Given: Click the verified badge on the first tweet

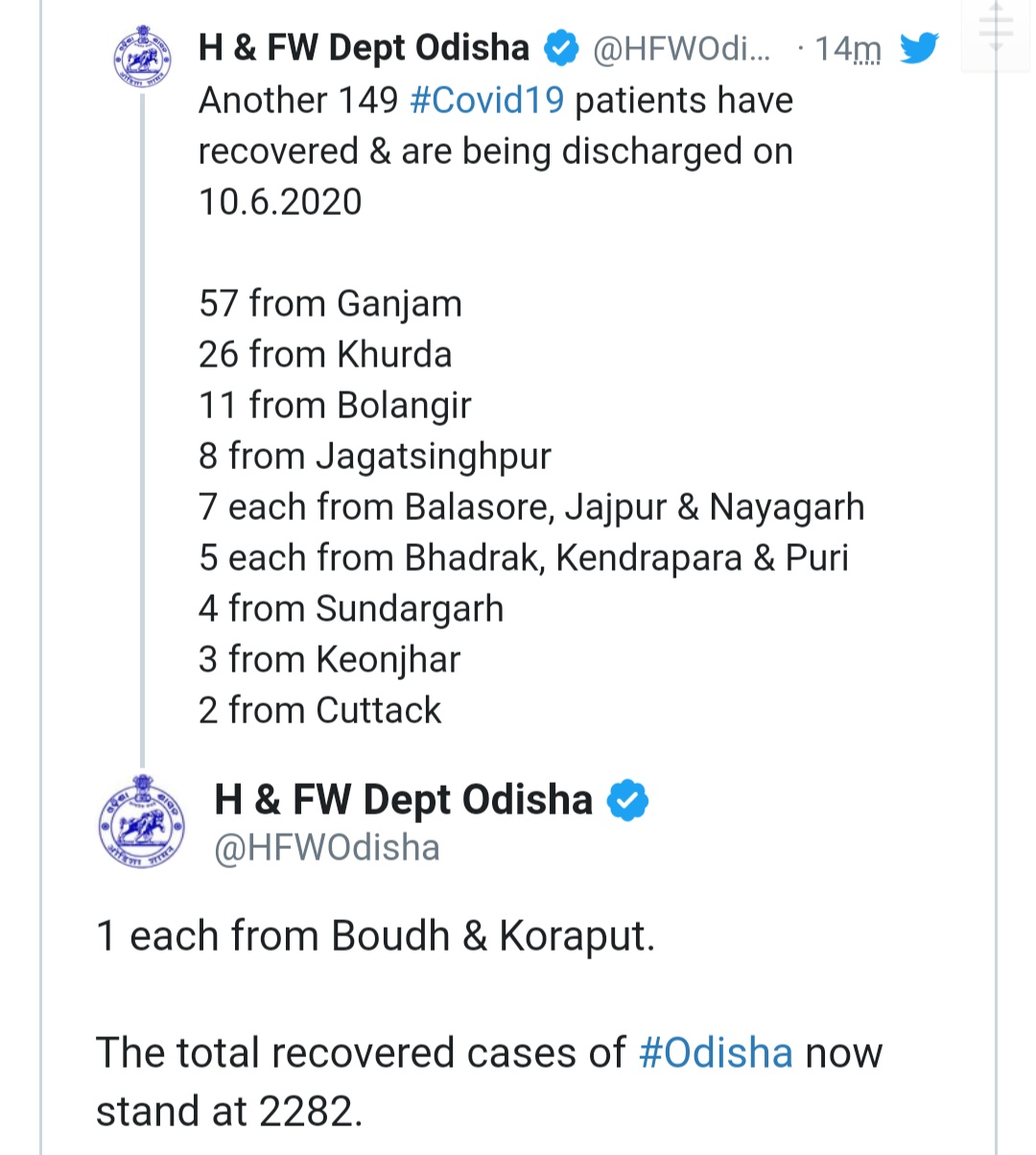Looking at the screenshot, I should (x=561, y=48).
